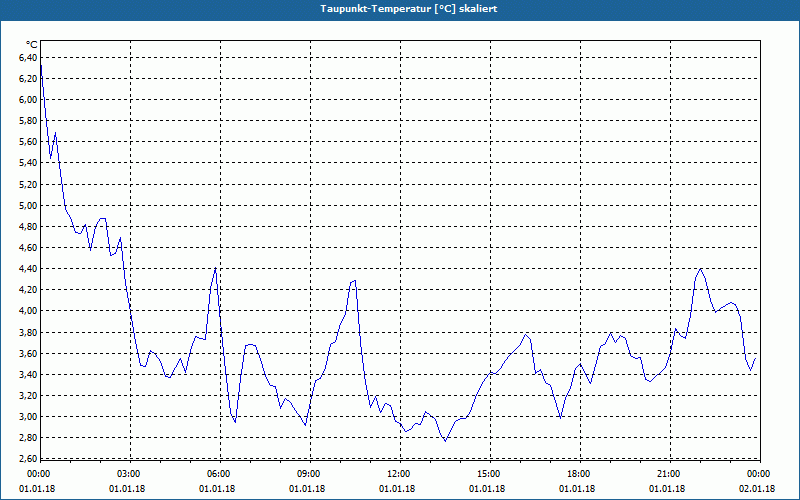Select the '4,80' y-axis label
800x500 pixels.
[x=28, y=227]
